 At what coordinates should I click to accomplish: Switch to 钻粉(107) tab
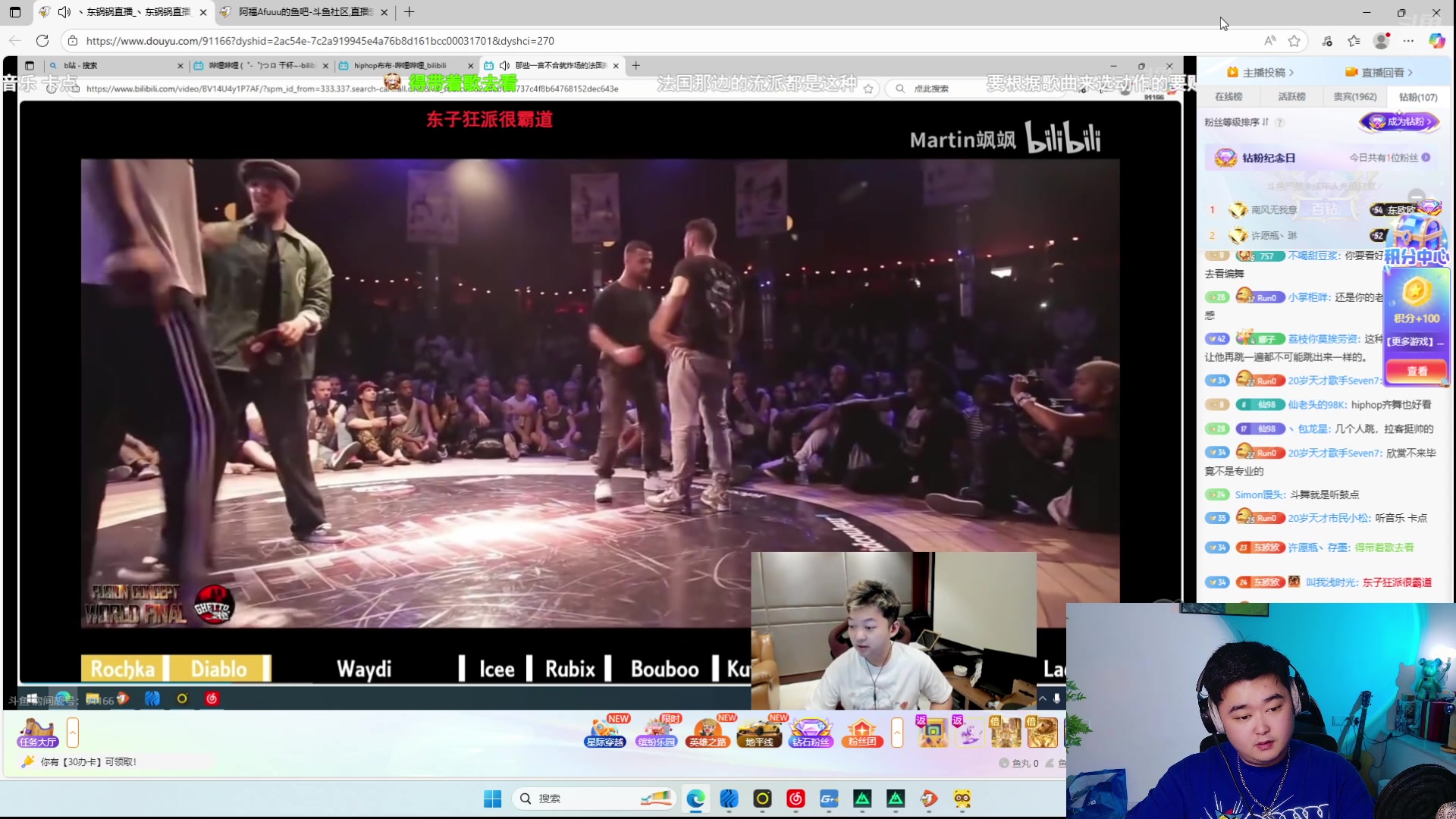point(1418,97)
